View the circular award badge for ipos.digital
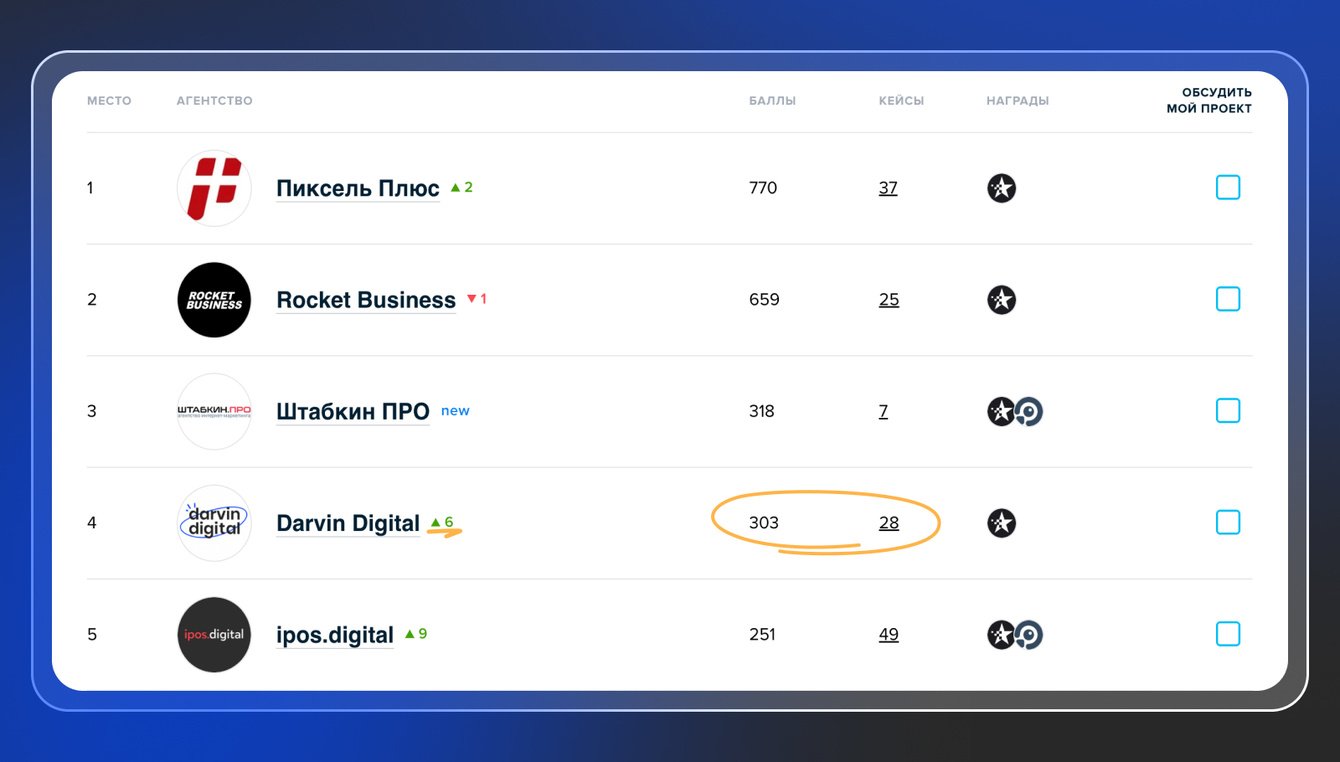 click(1029, 635)
